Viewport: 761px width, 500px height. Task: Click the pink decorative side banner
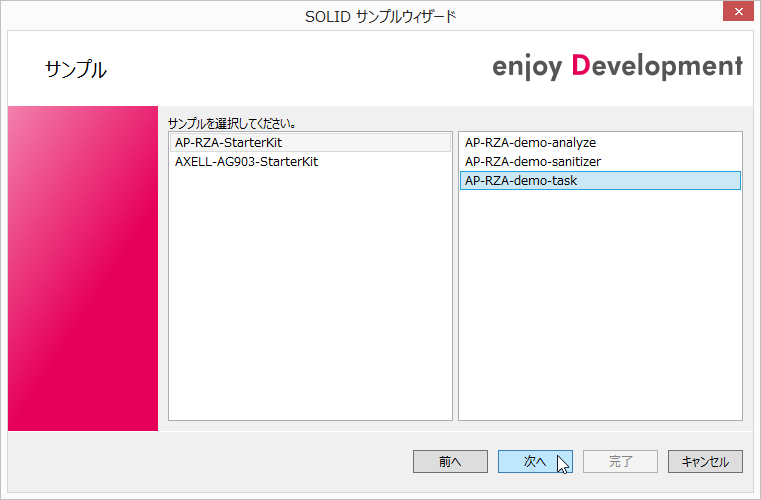pyautogui.click(x=83, y=268)
